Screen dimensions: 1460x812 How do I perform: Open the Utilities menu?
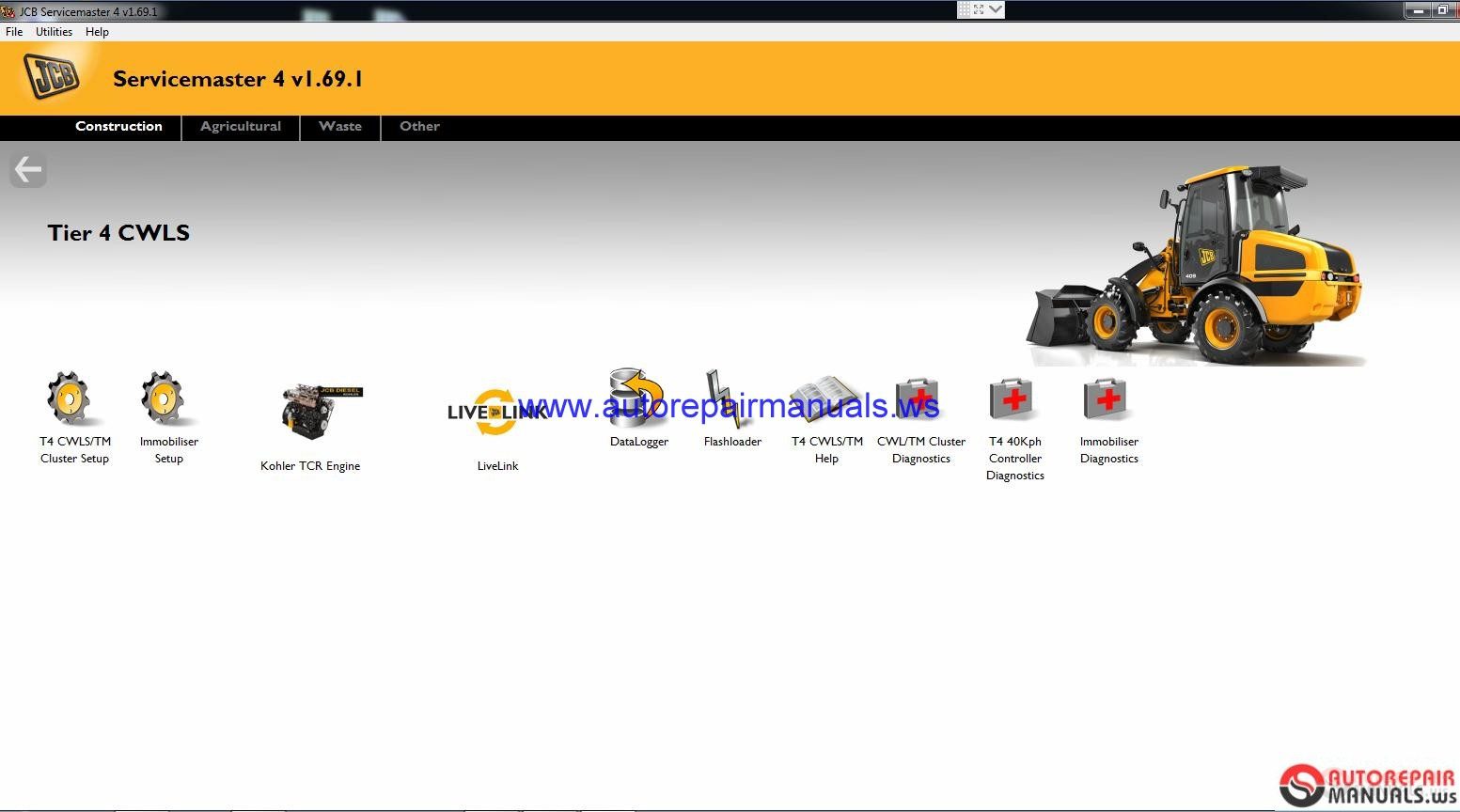coord(53,31)
